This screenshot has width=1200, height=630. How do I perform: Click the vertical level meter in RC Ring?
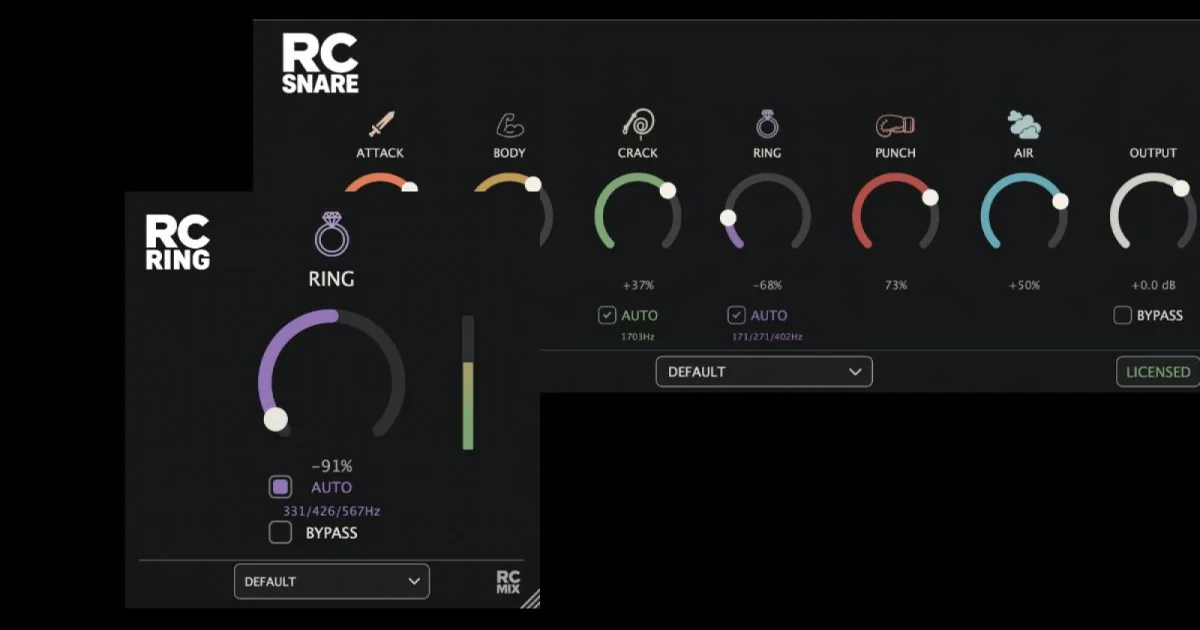coord(468,383)
